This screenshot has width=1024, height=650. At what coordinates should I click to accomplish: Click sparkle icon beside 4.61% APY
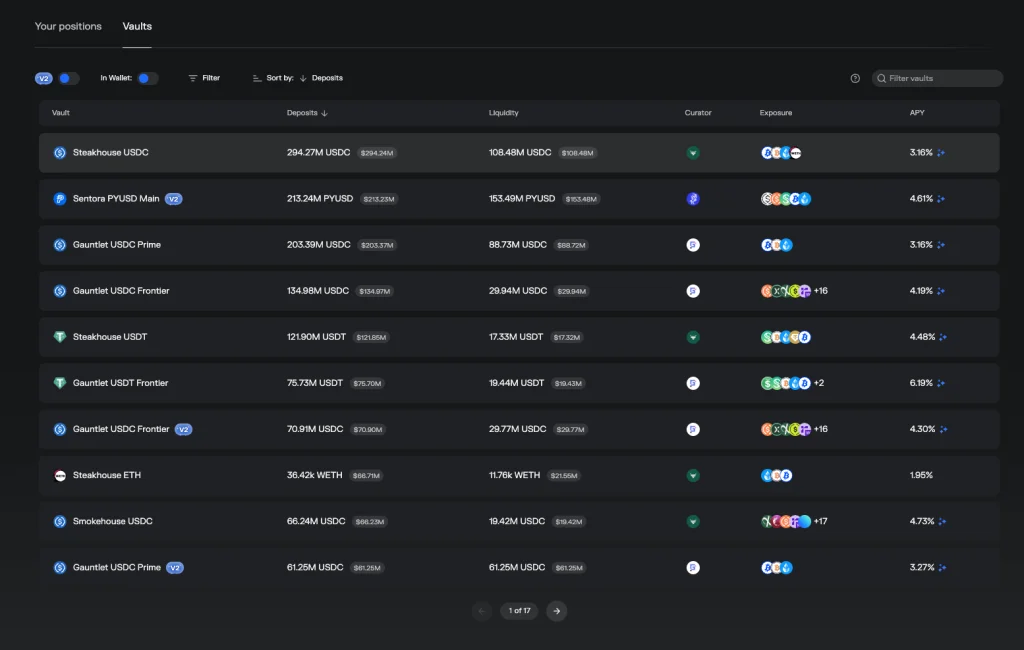coord(941,199)
